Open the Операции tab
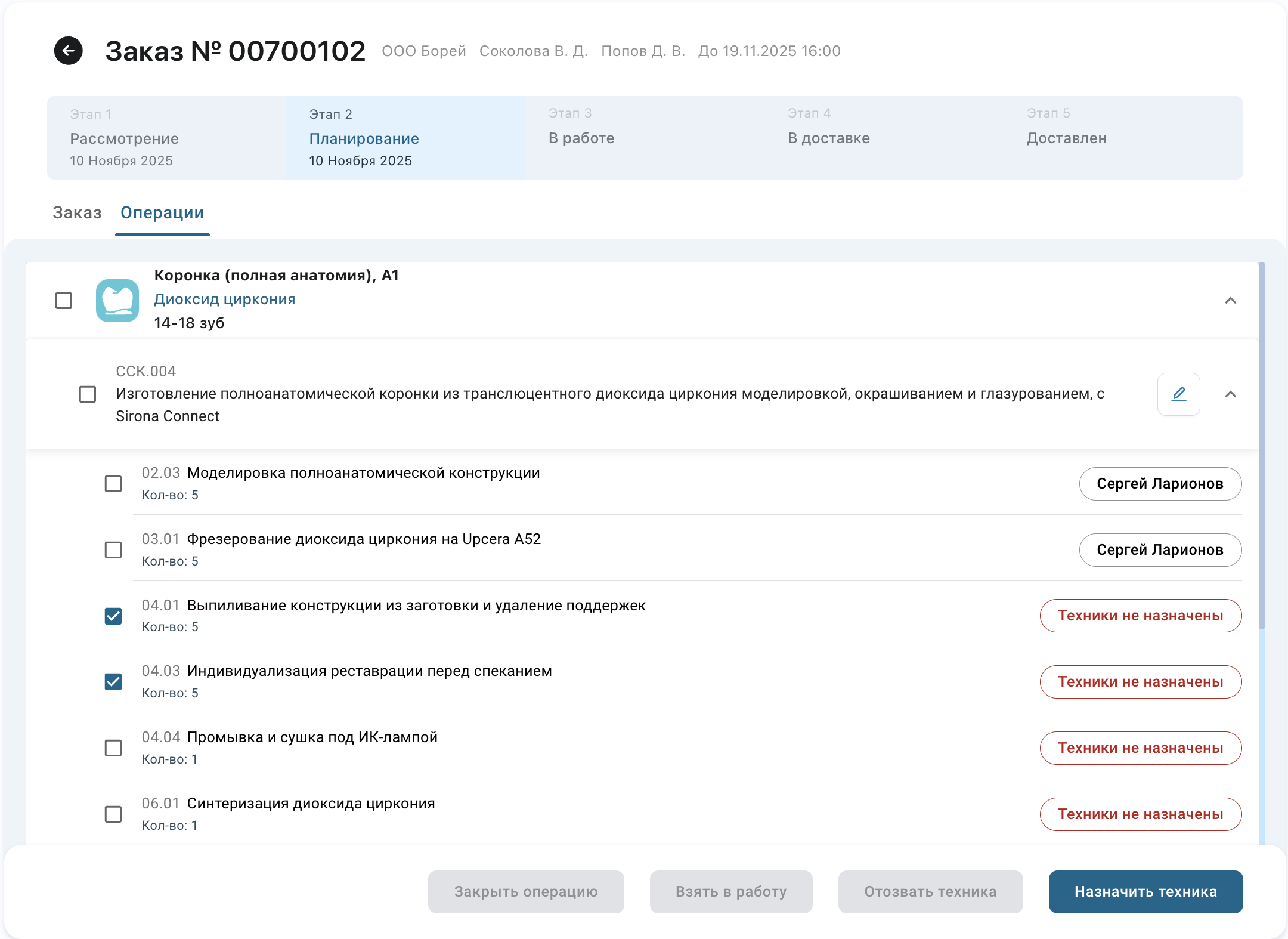 point(162,213)
